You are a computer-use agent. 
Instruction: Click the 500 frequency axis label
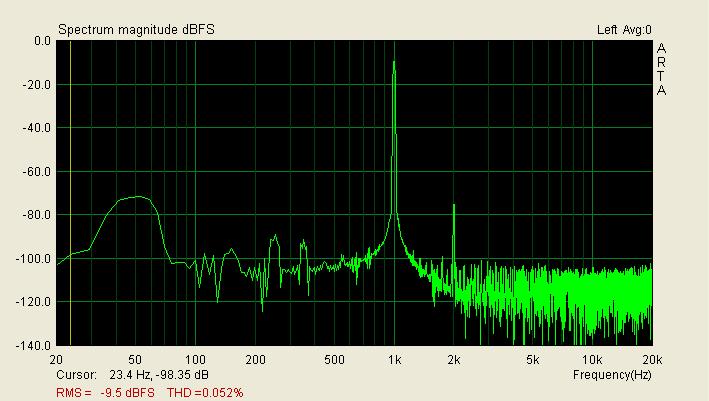(x=334, y=360)
